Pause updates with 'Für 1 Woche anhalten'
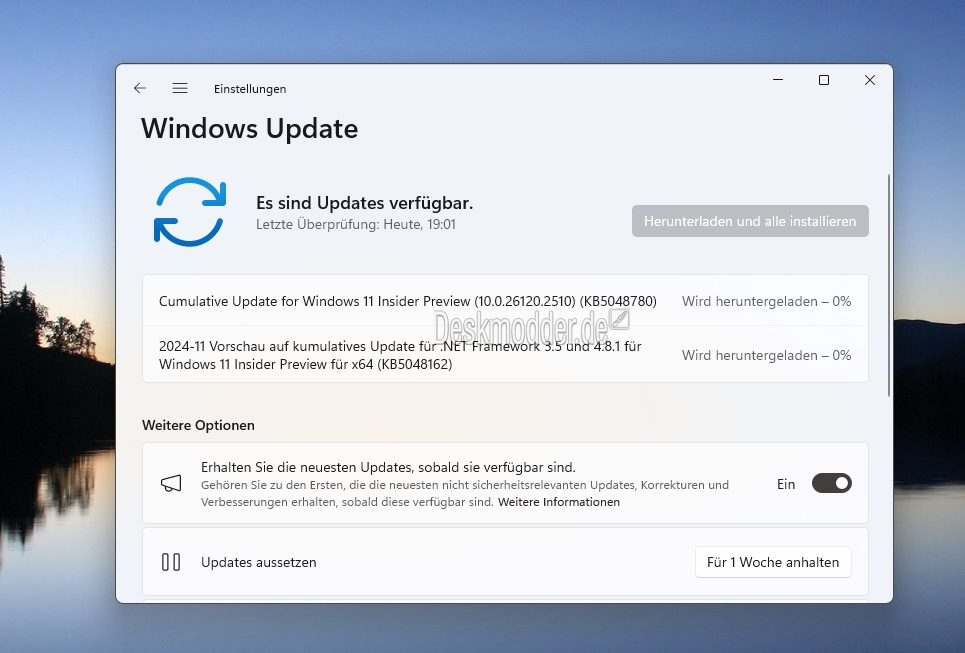The image size is (965, 653). (773, 562)
